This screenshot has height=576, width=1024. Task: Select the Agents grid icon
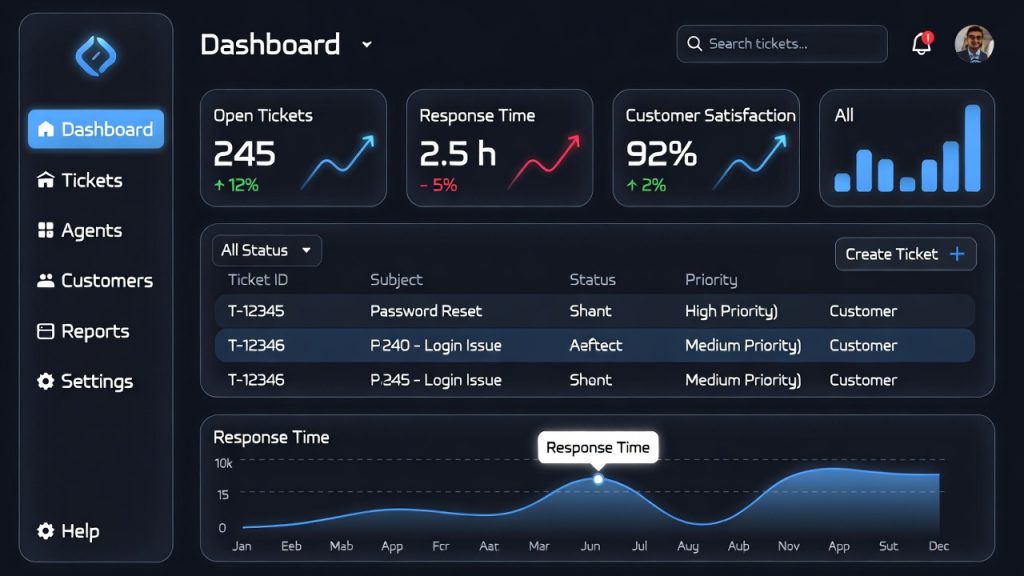click(45, 231)
